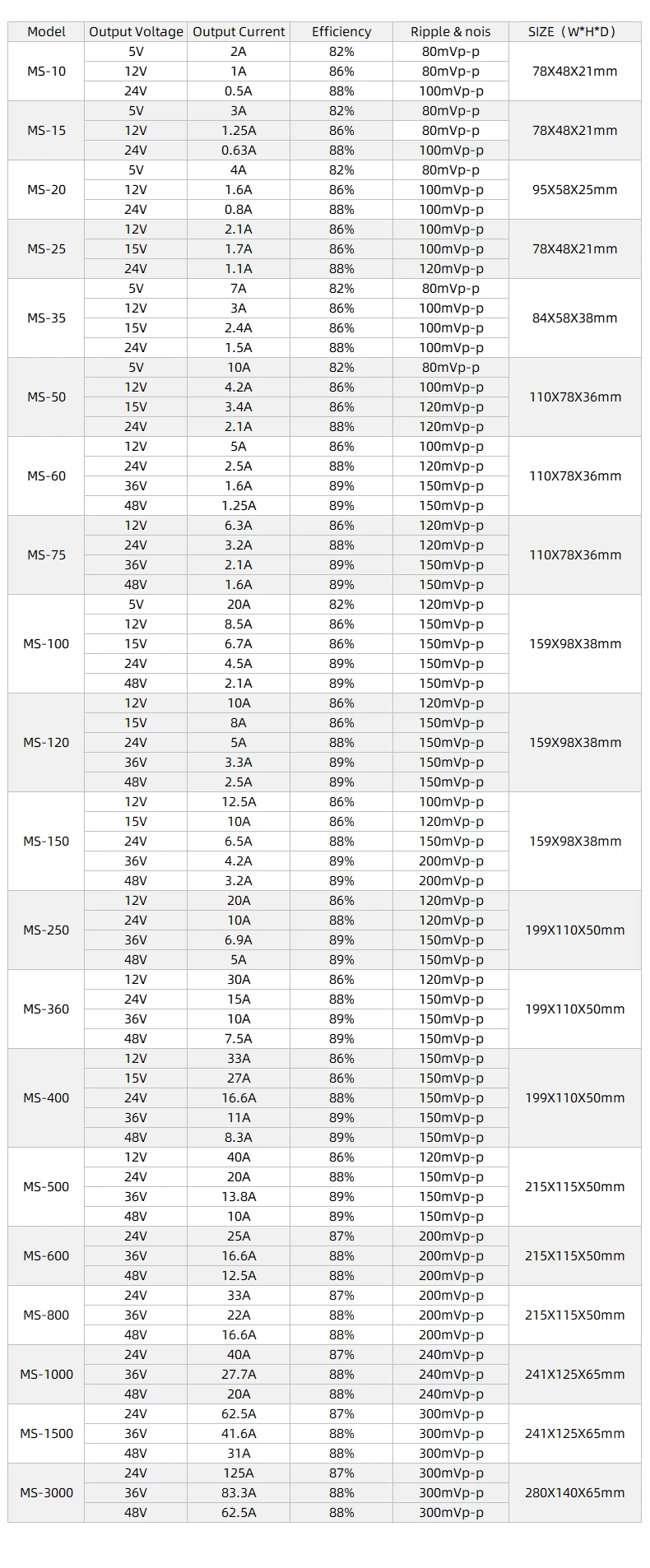The image size is (650, 1568).
Task: Select the MS-3000 model cell
Action: [46, 1493]
